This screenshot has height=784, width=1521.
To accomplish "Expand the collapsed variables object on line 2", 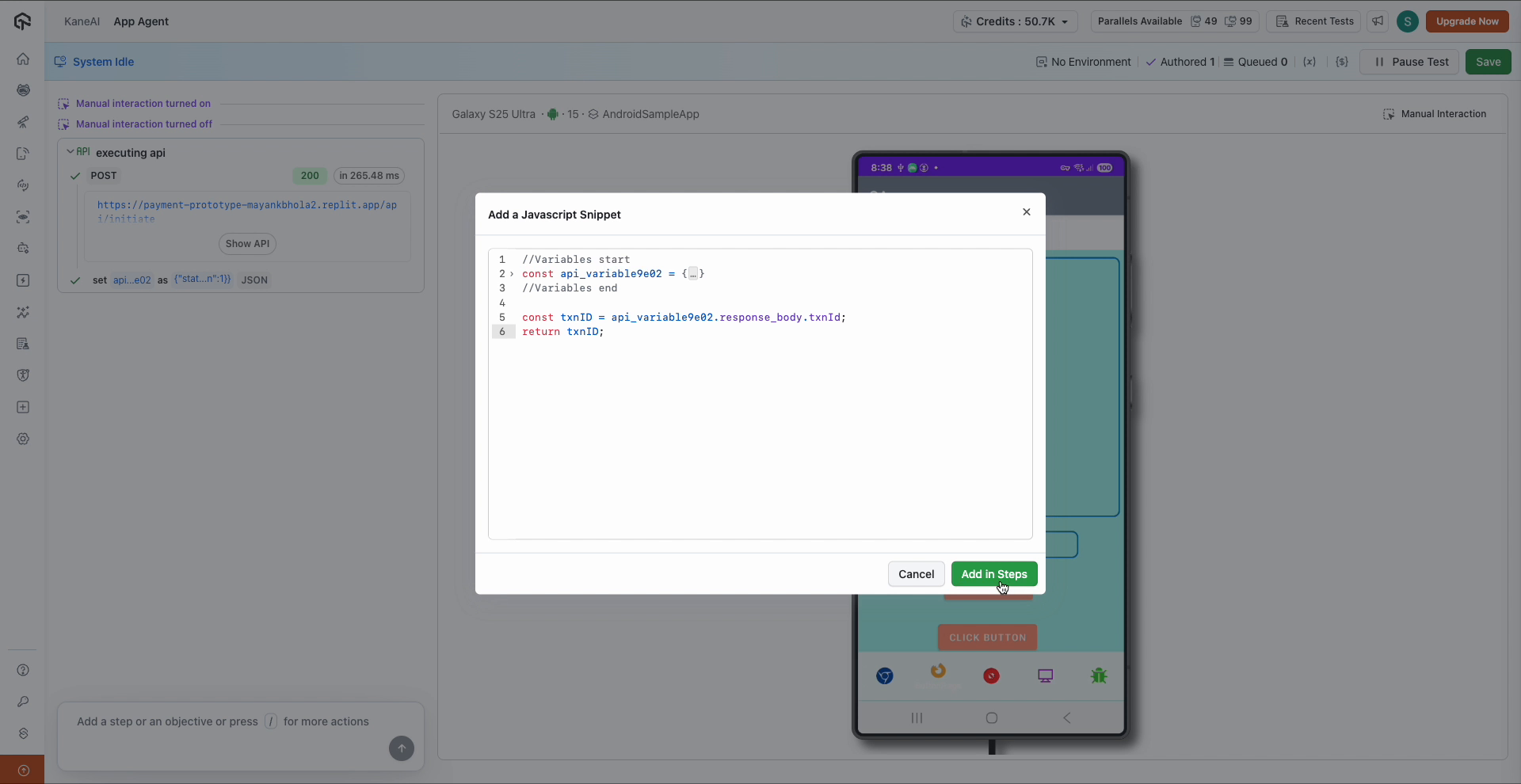I will 694,274.
